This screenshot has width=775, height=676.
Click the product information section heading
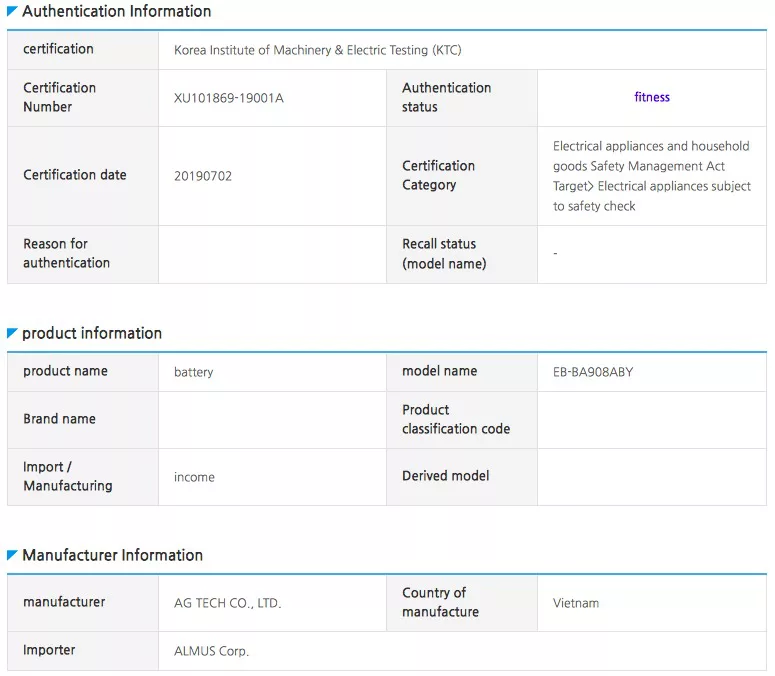(x=92, y=333)
